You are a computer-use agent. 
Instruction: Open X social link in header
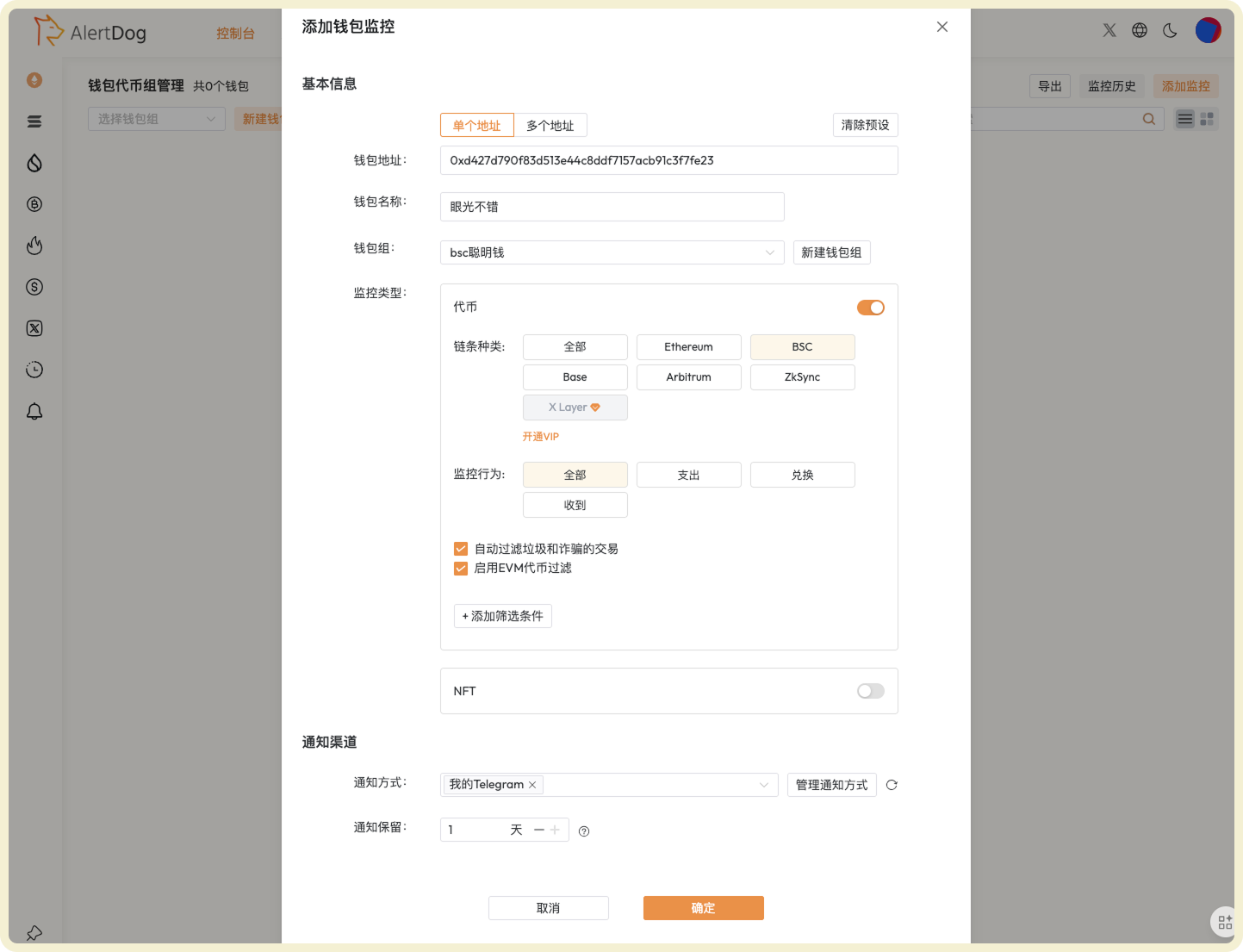tap(1109, 30)
